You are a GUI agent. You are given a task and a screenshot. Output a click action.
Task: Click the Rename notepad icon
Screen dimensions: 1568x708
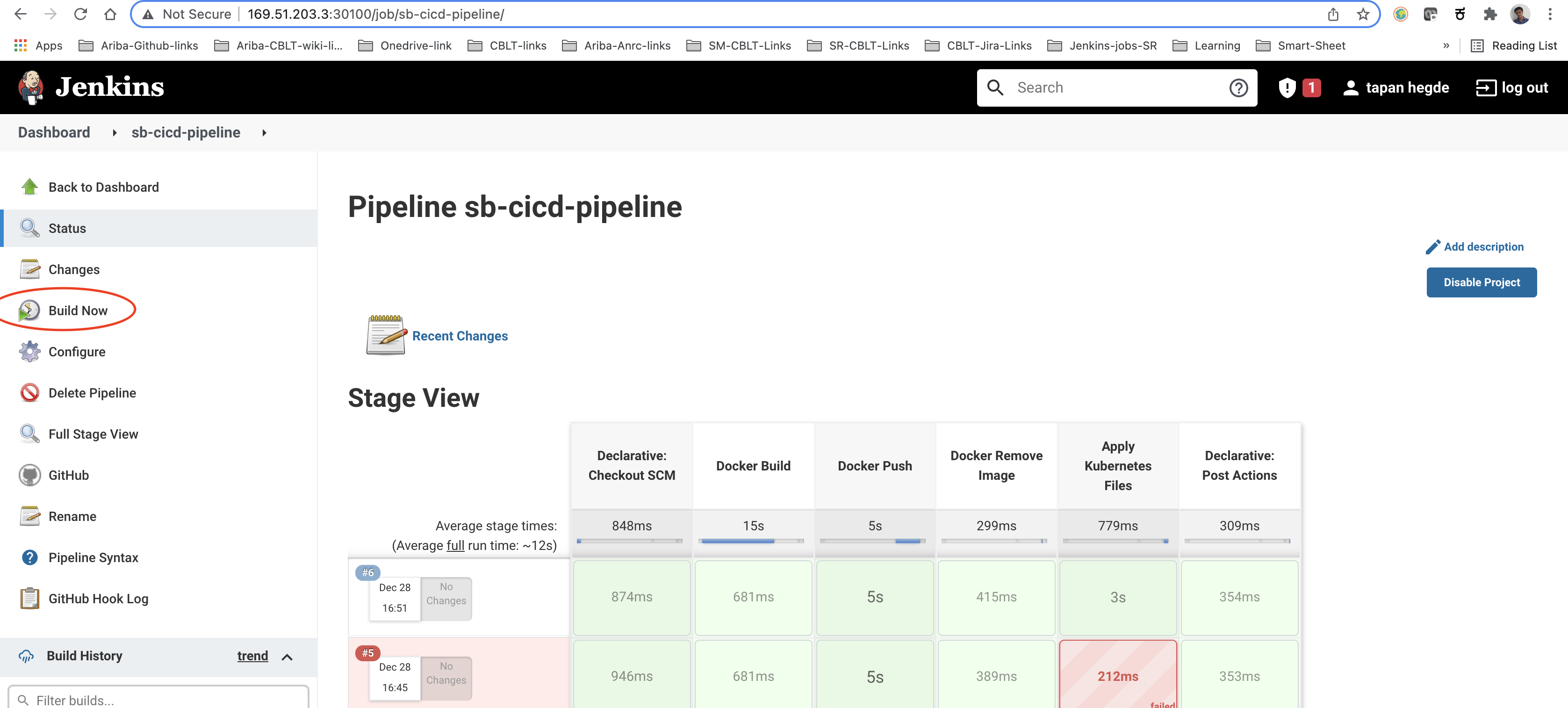pyautogui.click(x=30, y=516)
